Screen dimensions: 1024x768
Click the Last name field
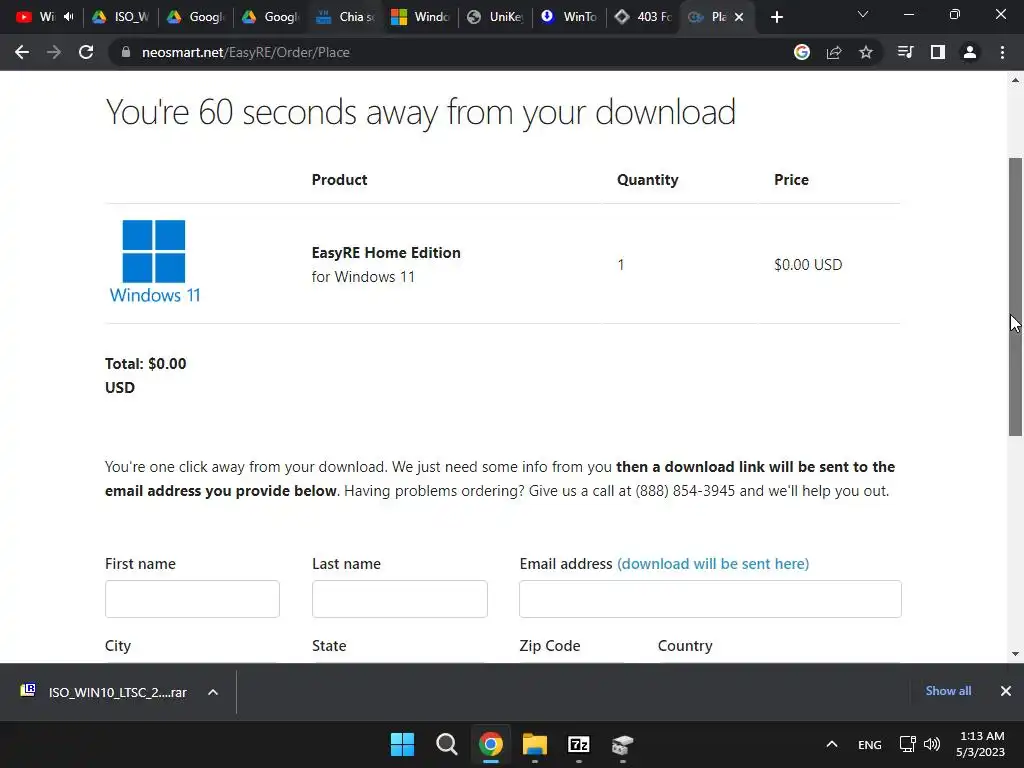tap(400, 599)
